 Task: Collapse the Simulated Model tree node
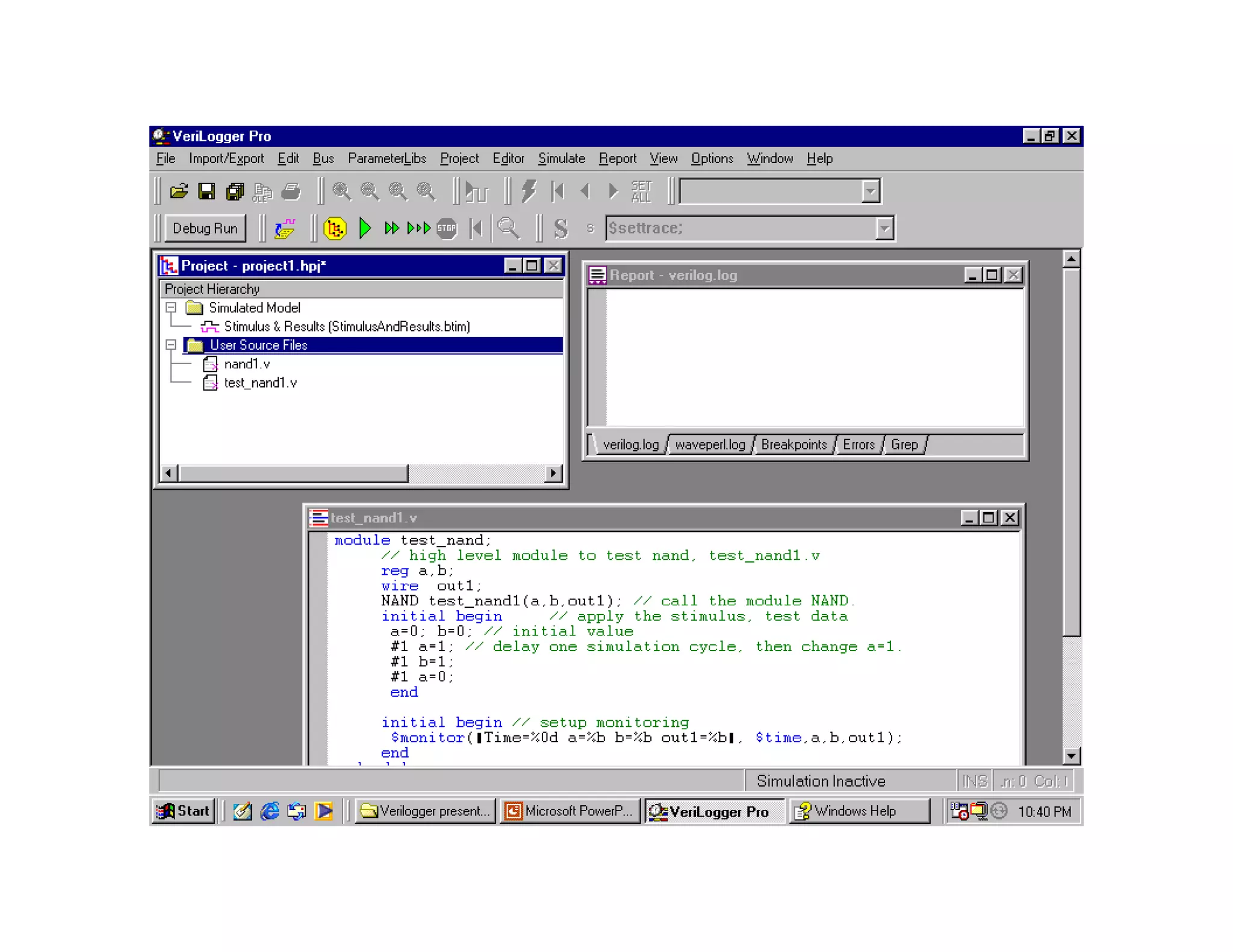click(x=171, y=308)
